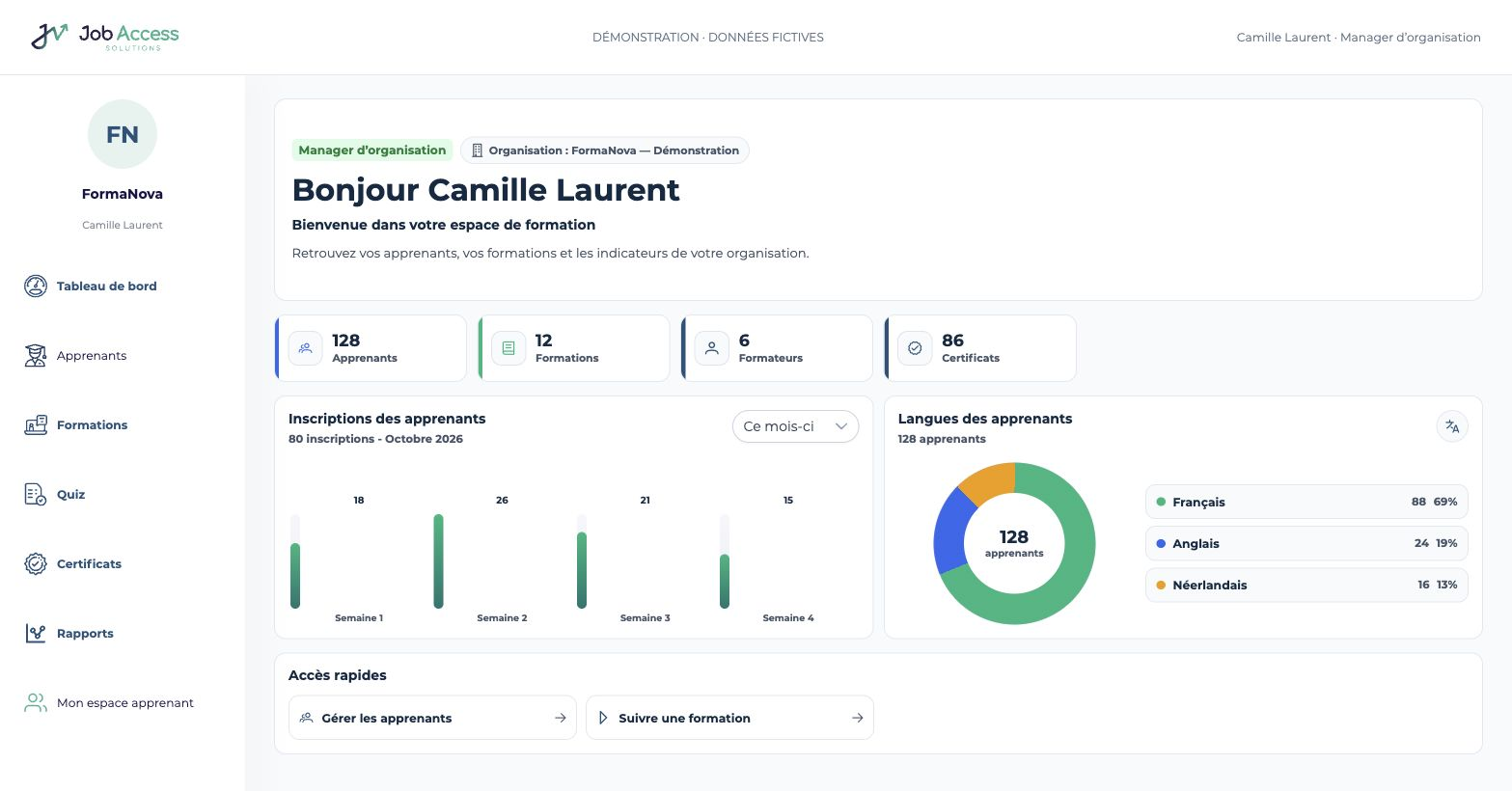Click the Semaine 4 bar in the chart

(725, 582)
